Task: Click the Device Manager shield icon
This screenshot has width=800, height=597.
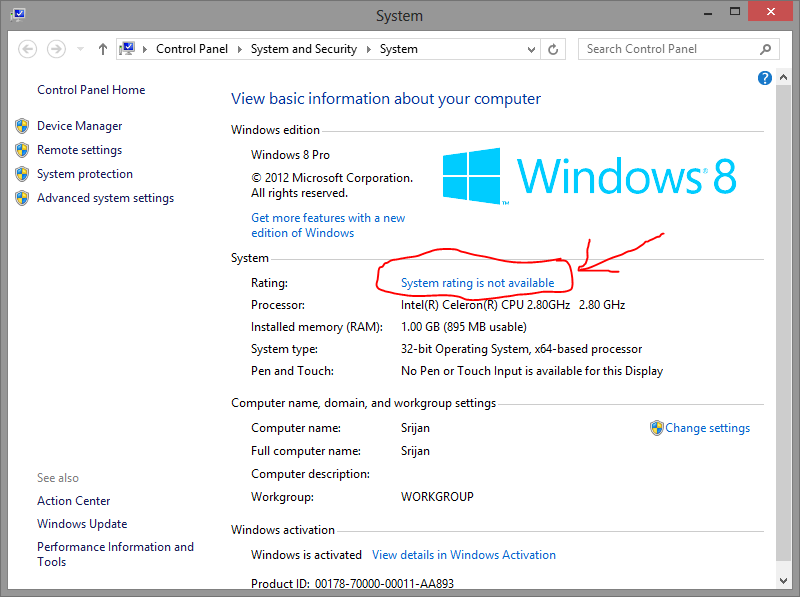Action: click(x=22, y=125)
